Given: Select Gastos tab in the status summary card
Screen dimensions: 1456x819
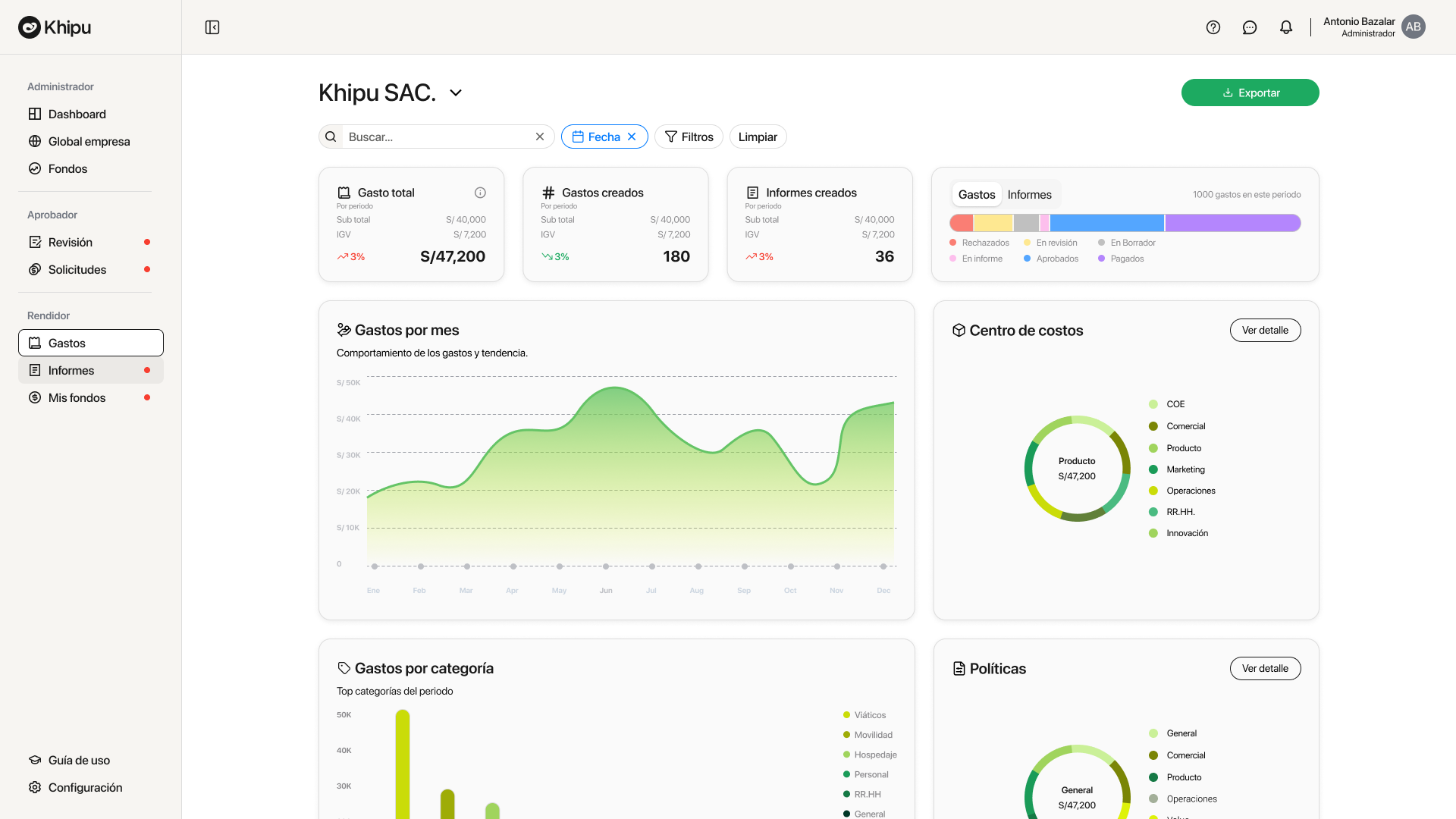Looking at the screenshot, I should click(976, 194).
